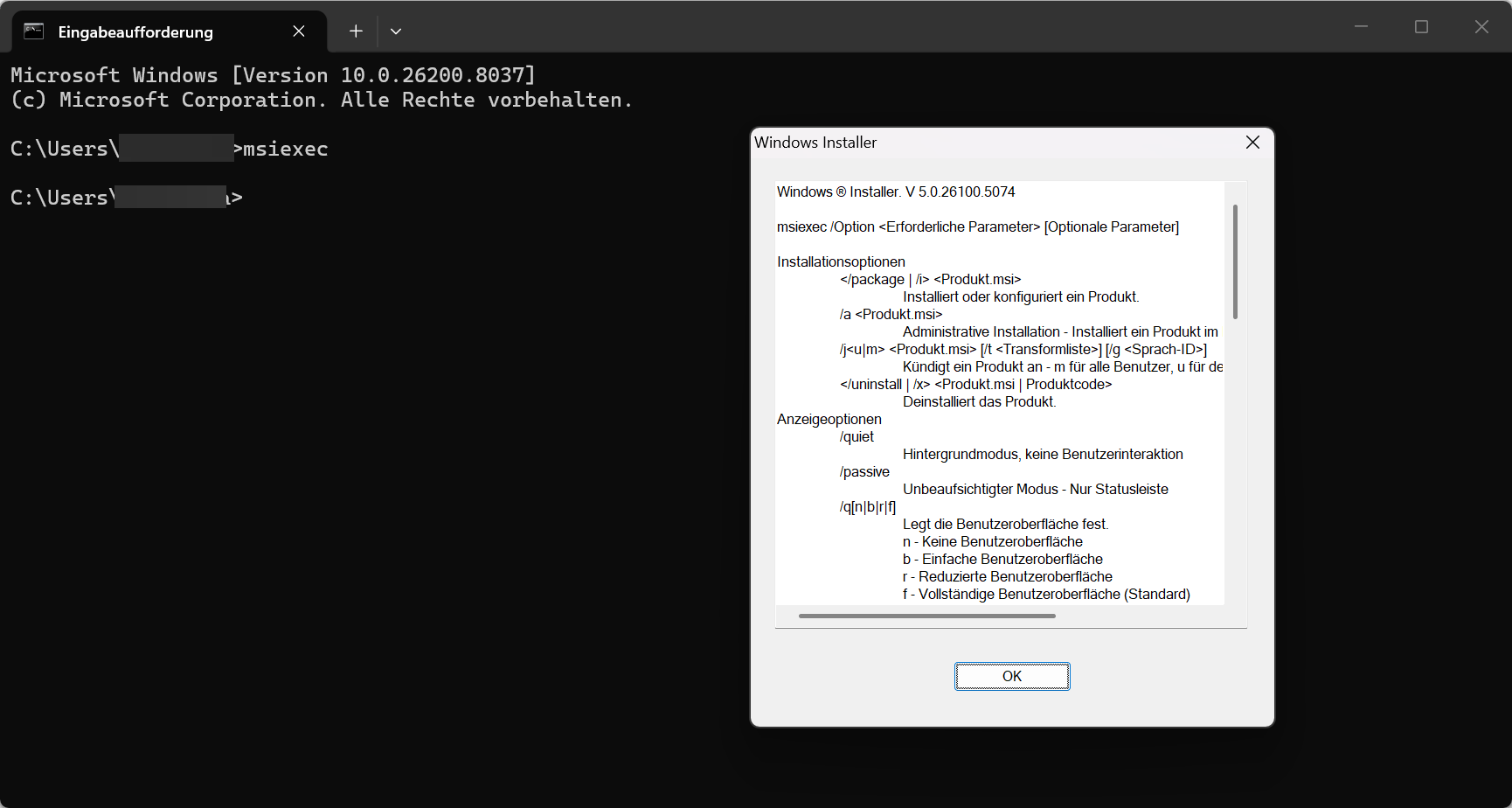Click 'Kündigt ein Produkt an' description line
1512x808 pixels.
pyautogui.click(x=1063, y=366)
